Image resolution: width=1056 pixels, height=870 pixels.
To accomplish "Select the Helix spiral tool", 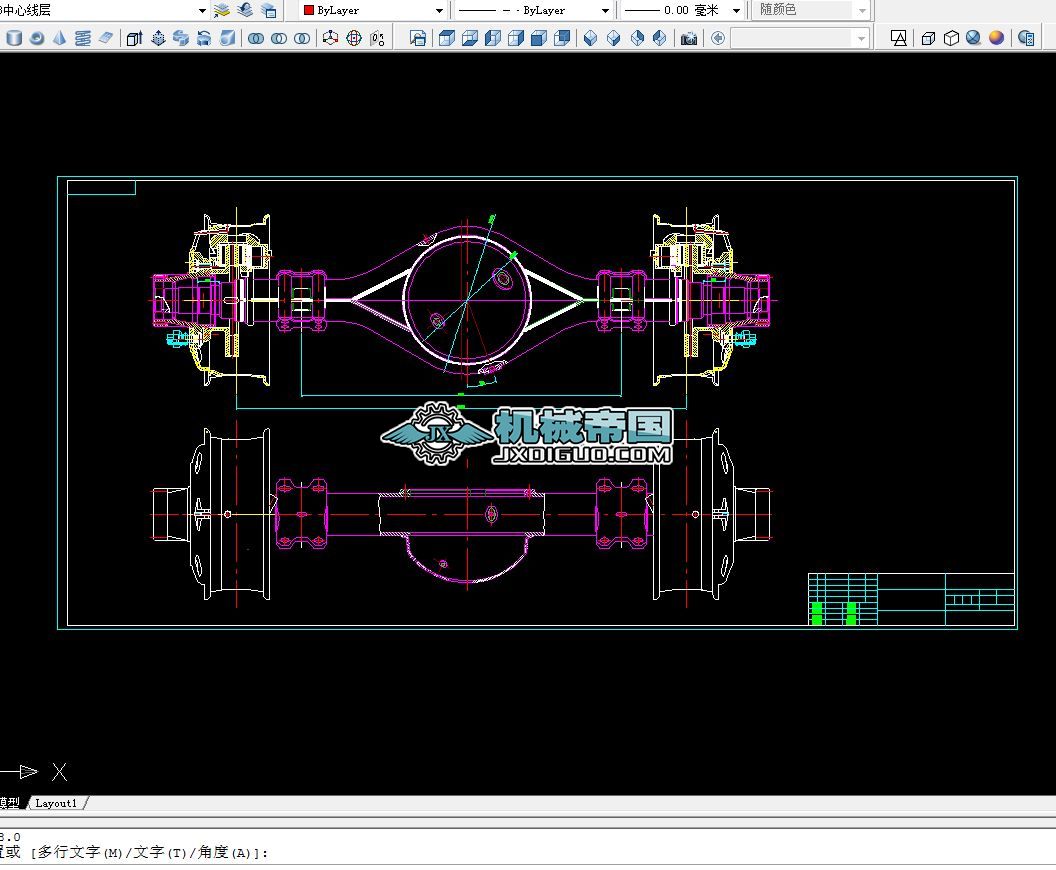I will pyautogui.click(x=82, y=38).
